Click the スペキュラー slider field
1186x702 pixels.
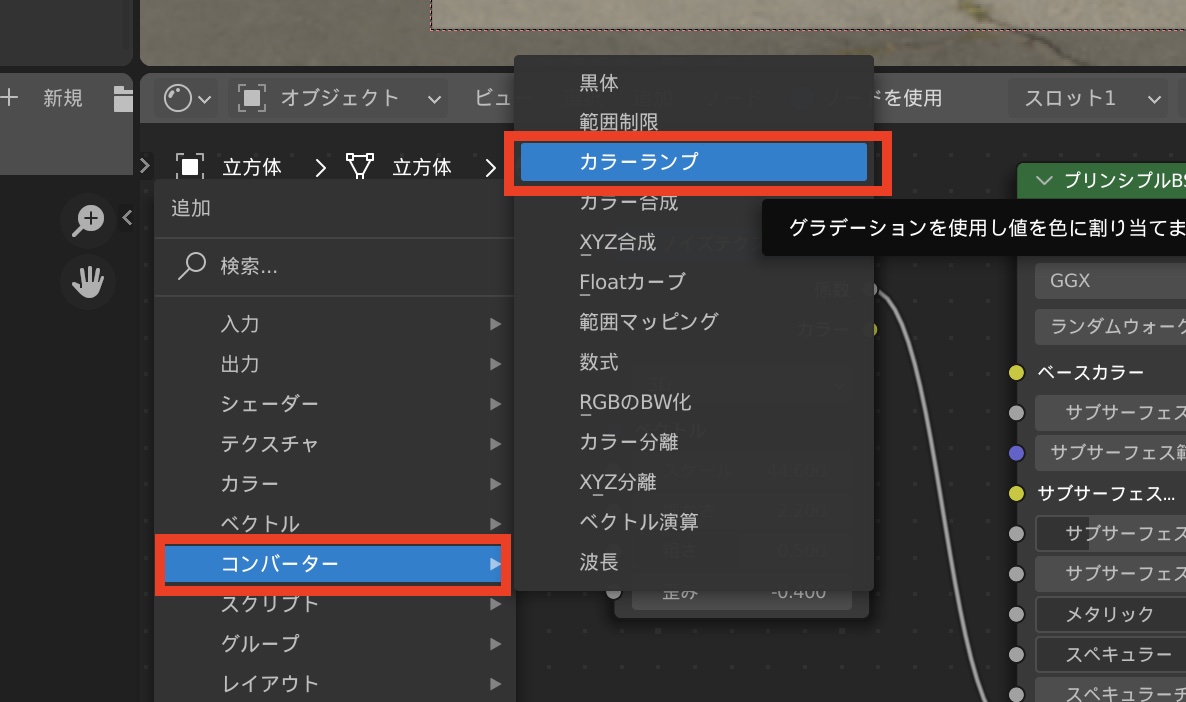[1110, 654]
